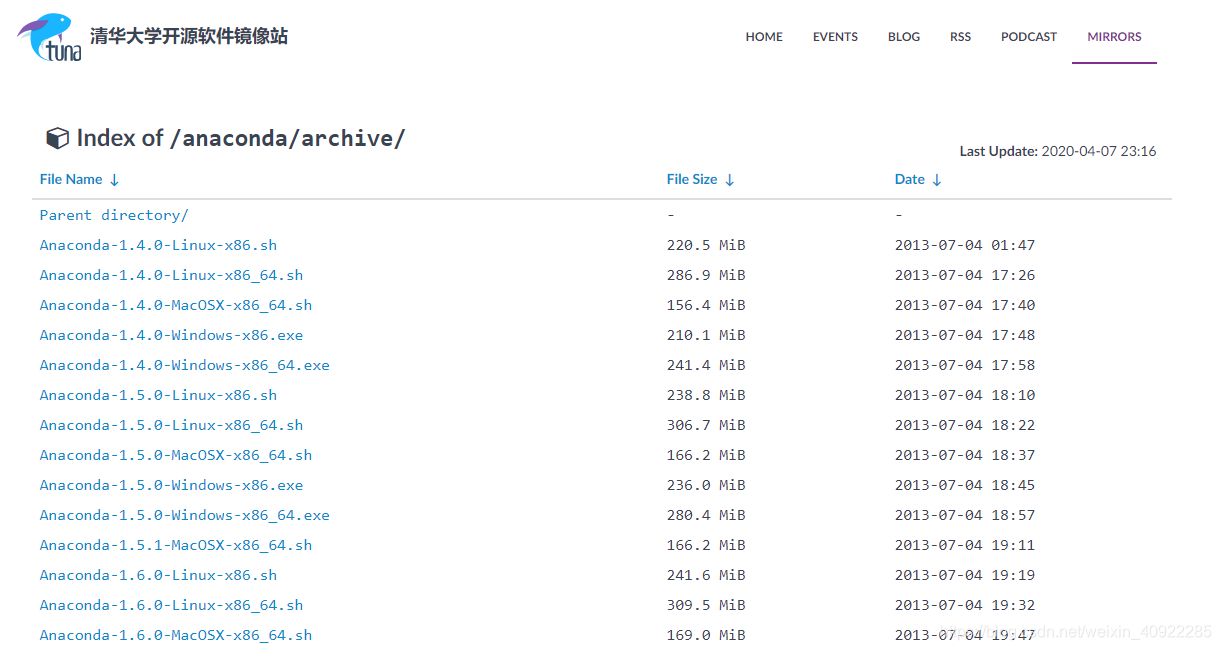Click the 309.5 MiB file size
Viewport: 1221px width, 650px height.
(706, 605)
